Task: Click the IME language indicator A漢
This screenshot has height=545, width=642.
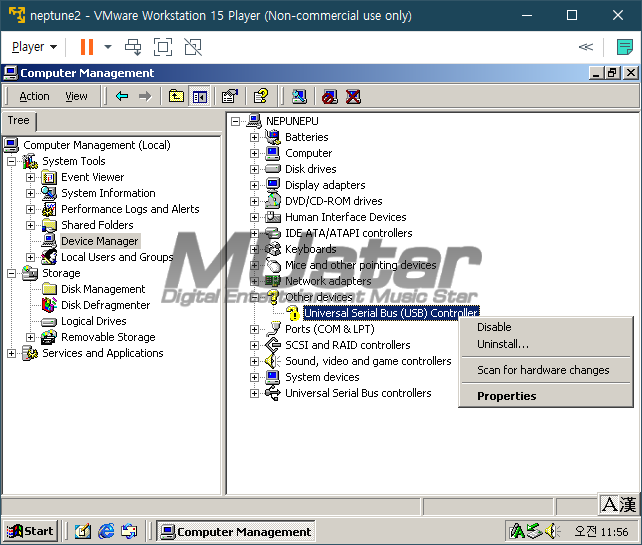Action: tap(619, 504)
